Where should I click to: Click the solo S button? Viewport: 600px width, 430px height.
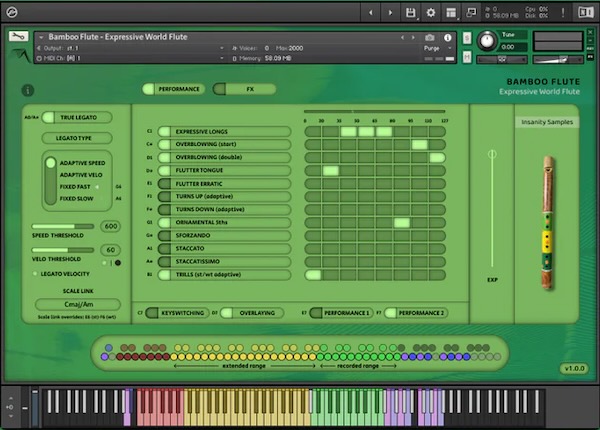[467, 38]
